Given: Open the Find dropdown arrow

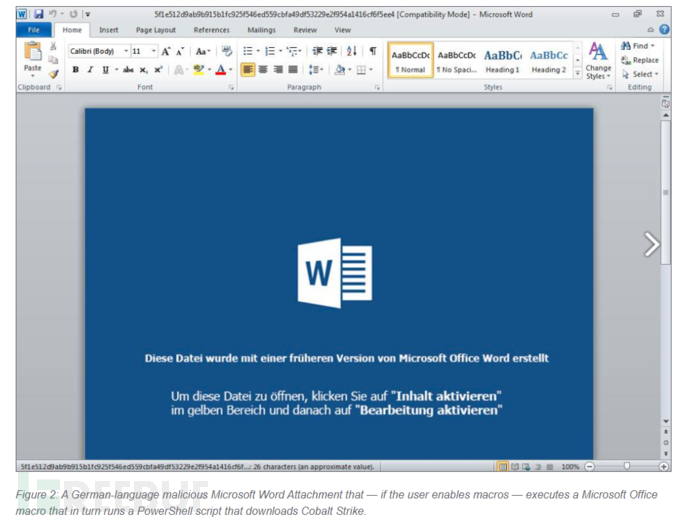Looking at the screenshot, I should click(653, 46).
